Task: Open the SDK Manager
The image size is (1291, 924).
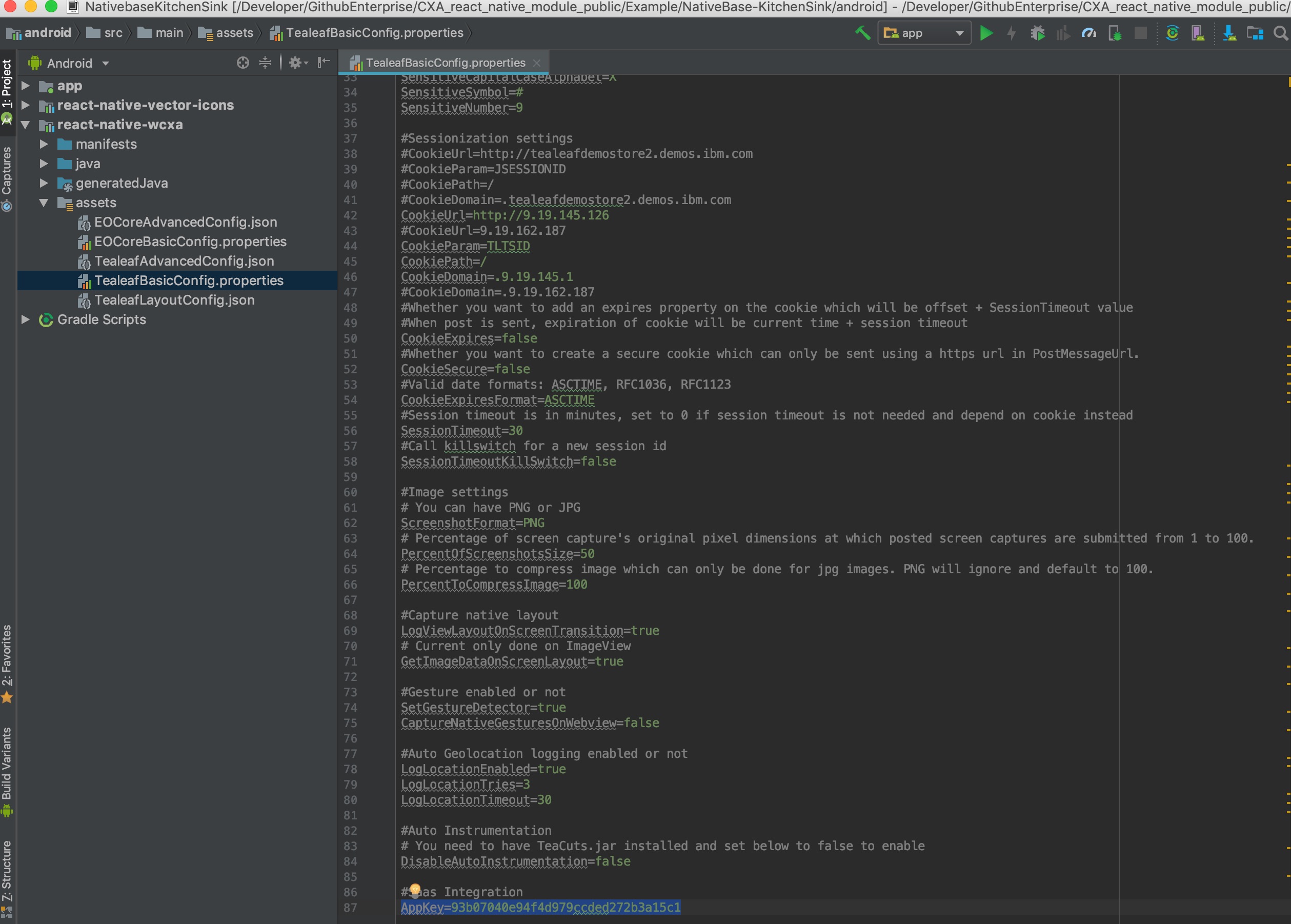Action: tap(1231, 33)
